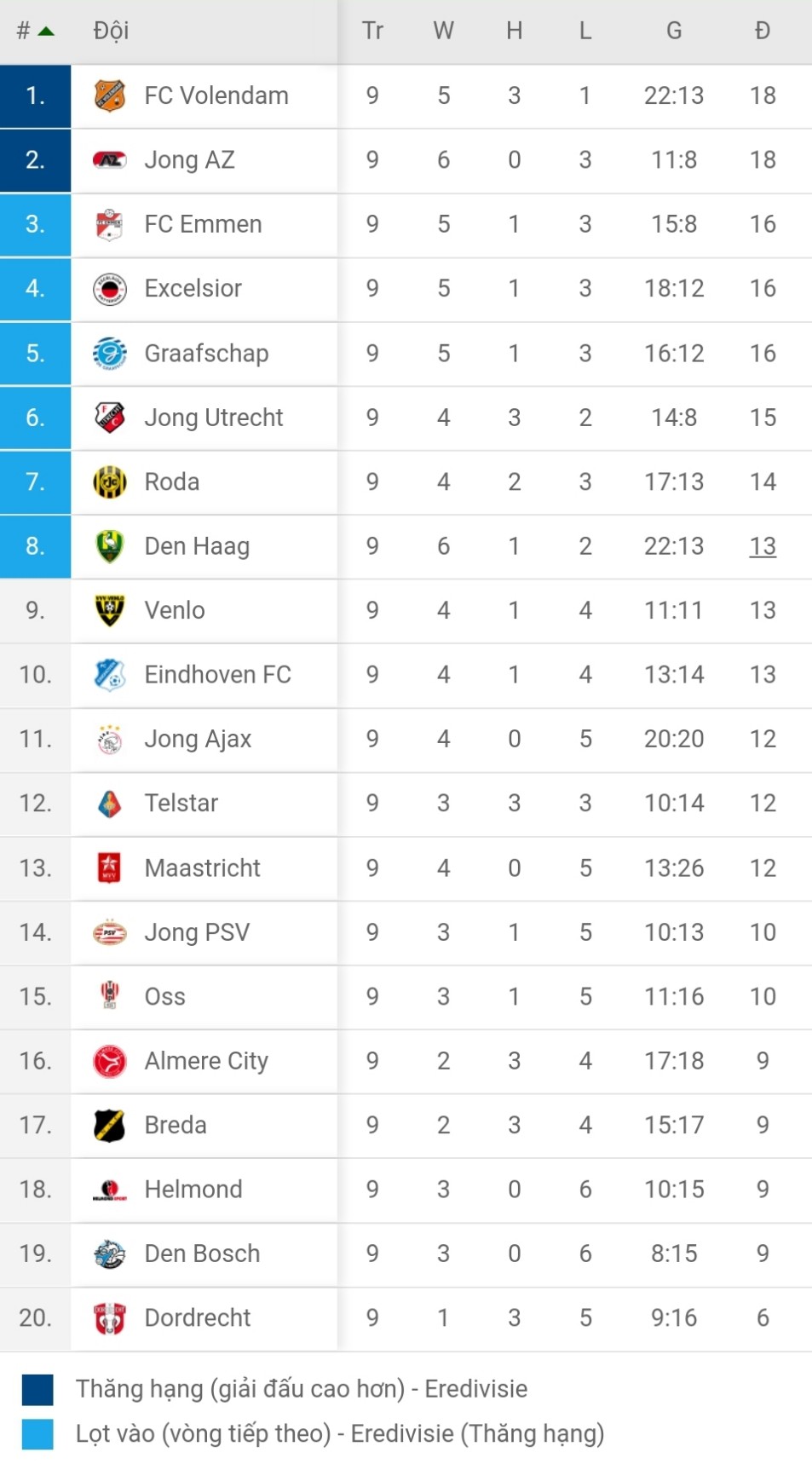Screen dimensions: 812x1464
Task: Click the Jong Ajax club badge
Action: (110, 740)
